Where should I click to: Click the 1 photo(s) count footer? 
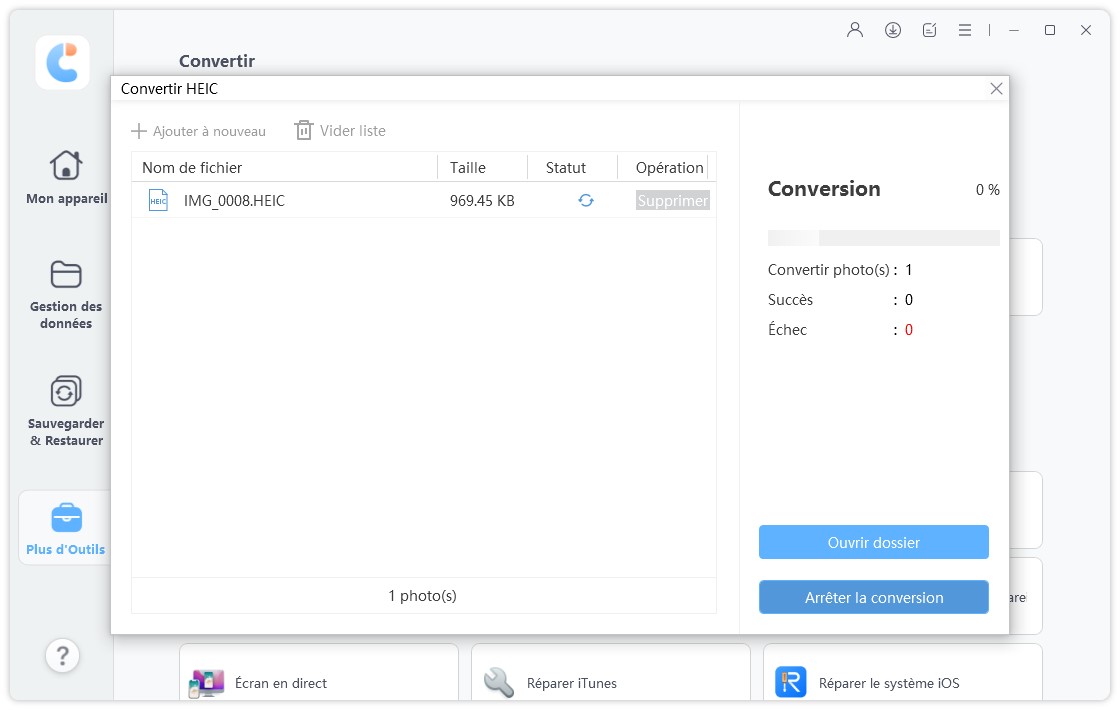pos(422,596)
